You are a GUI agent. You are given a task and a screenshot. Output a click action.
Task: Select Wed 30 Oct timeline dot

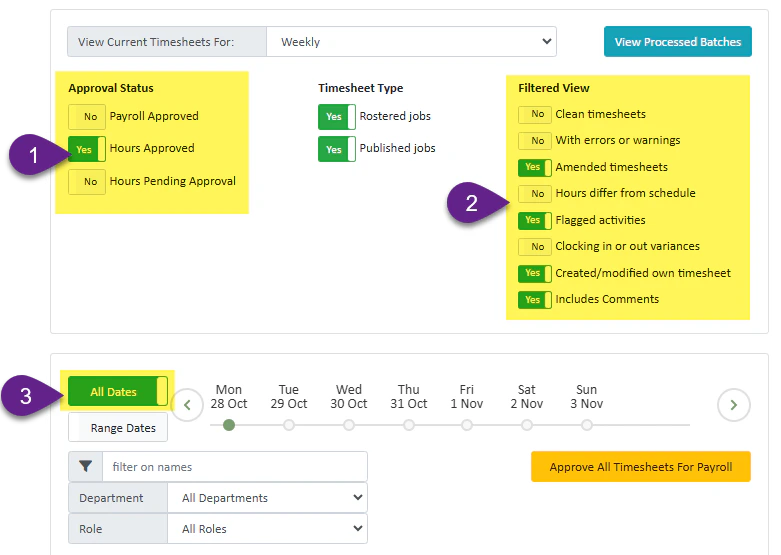click(349, 425)
